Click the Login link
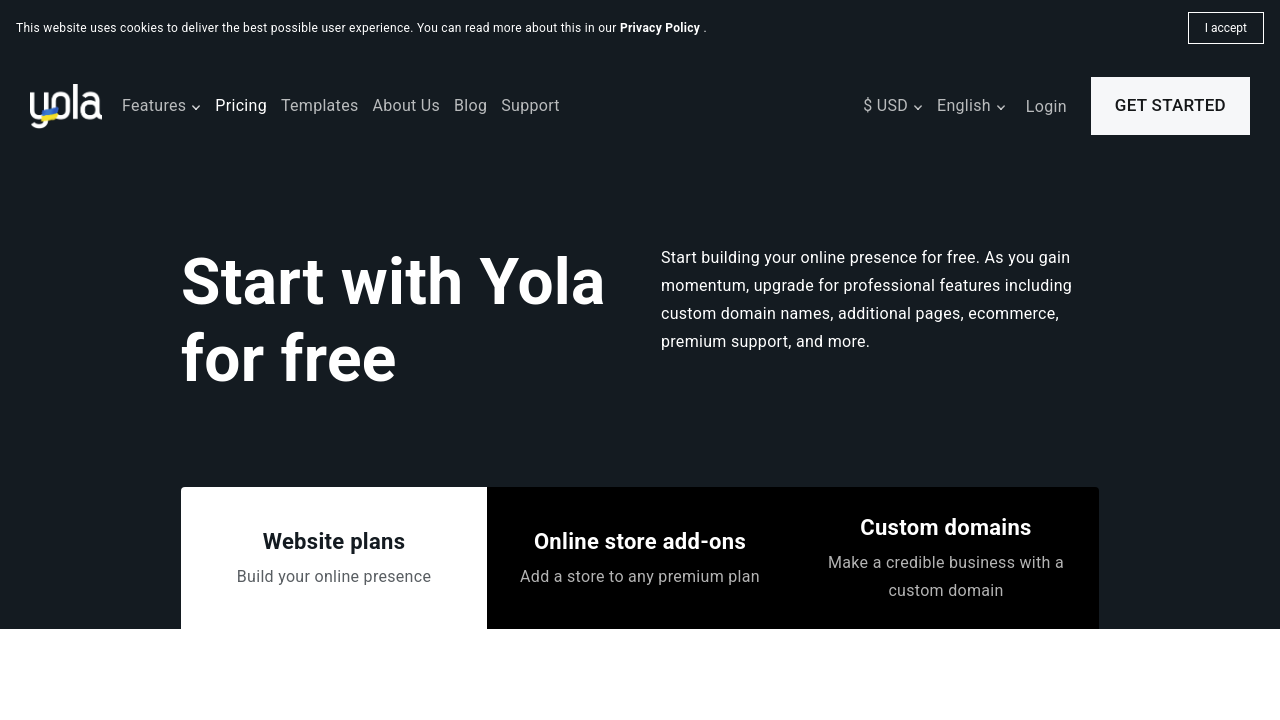1280x720 pixels. click(1046, 107)
